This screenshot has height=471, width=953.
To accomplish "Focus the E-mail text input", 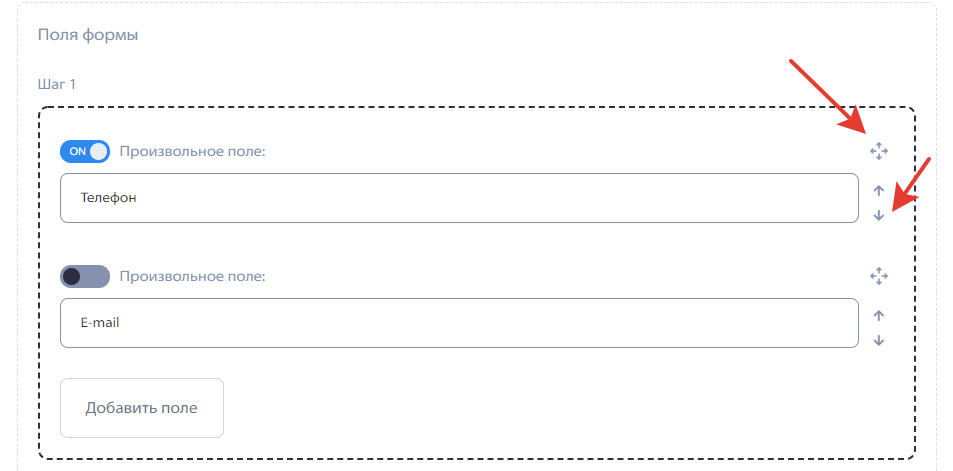I will click(x=459, y=323).
